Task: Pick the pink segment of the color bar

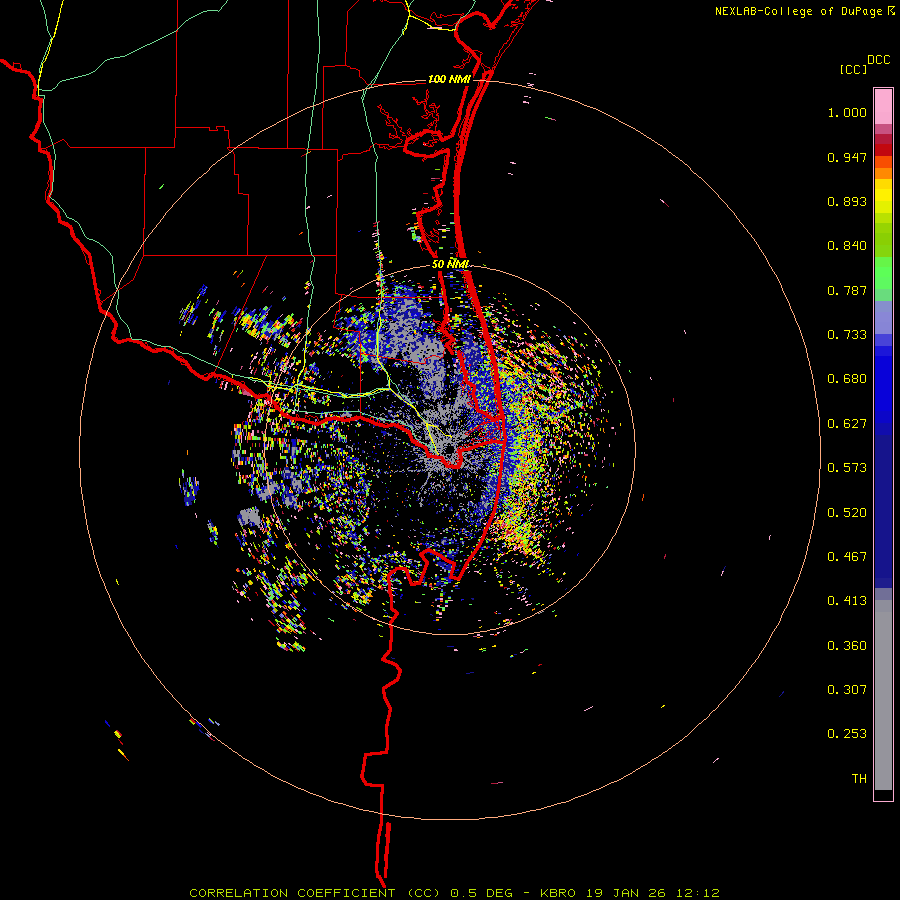Action: [x=883, y=106]
